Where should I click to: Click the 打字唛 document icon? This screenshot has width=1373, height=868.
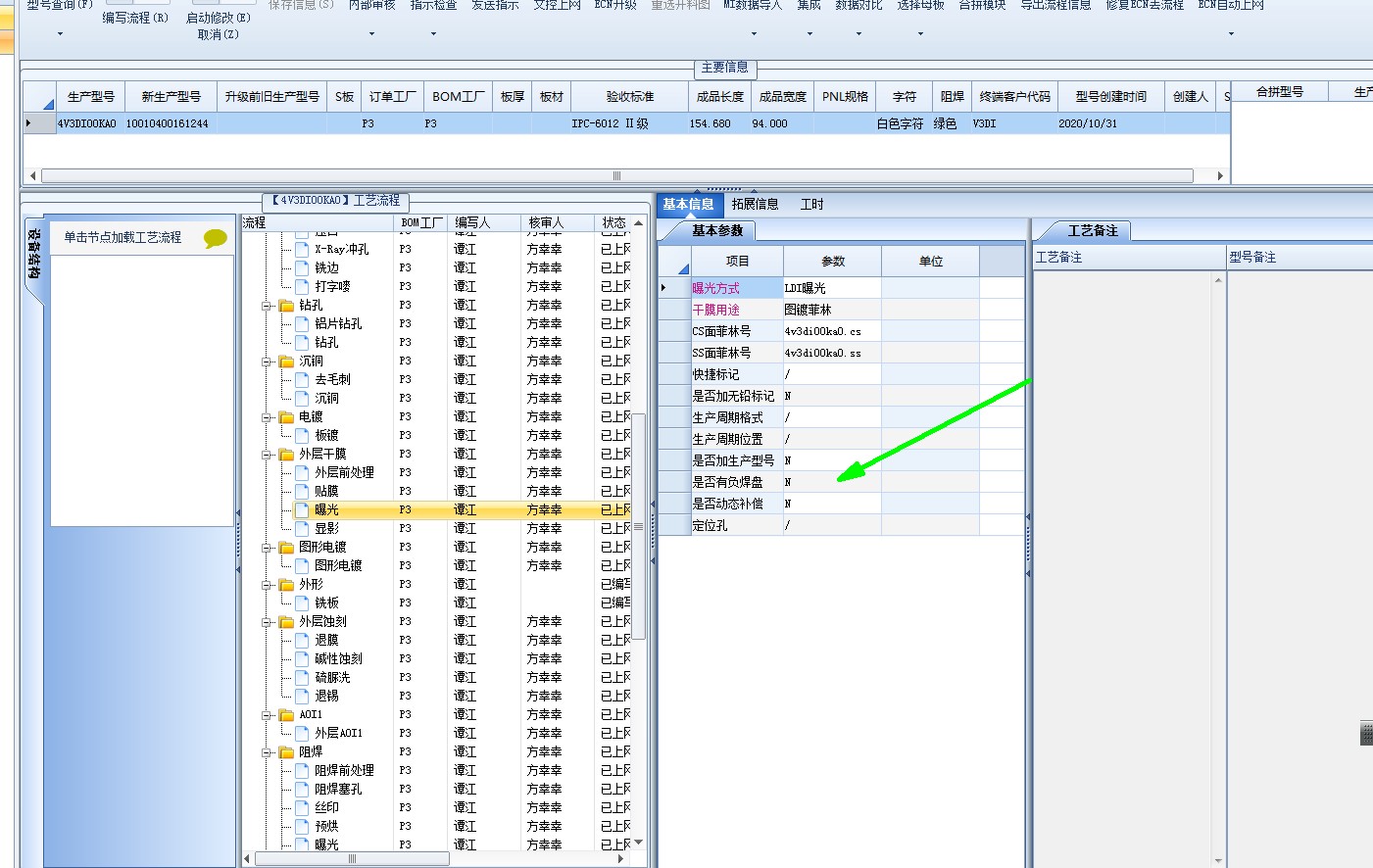302,287
